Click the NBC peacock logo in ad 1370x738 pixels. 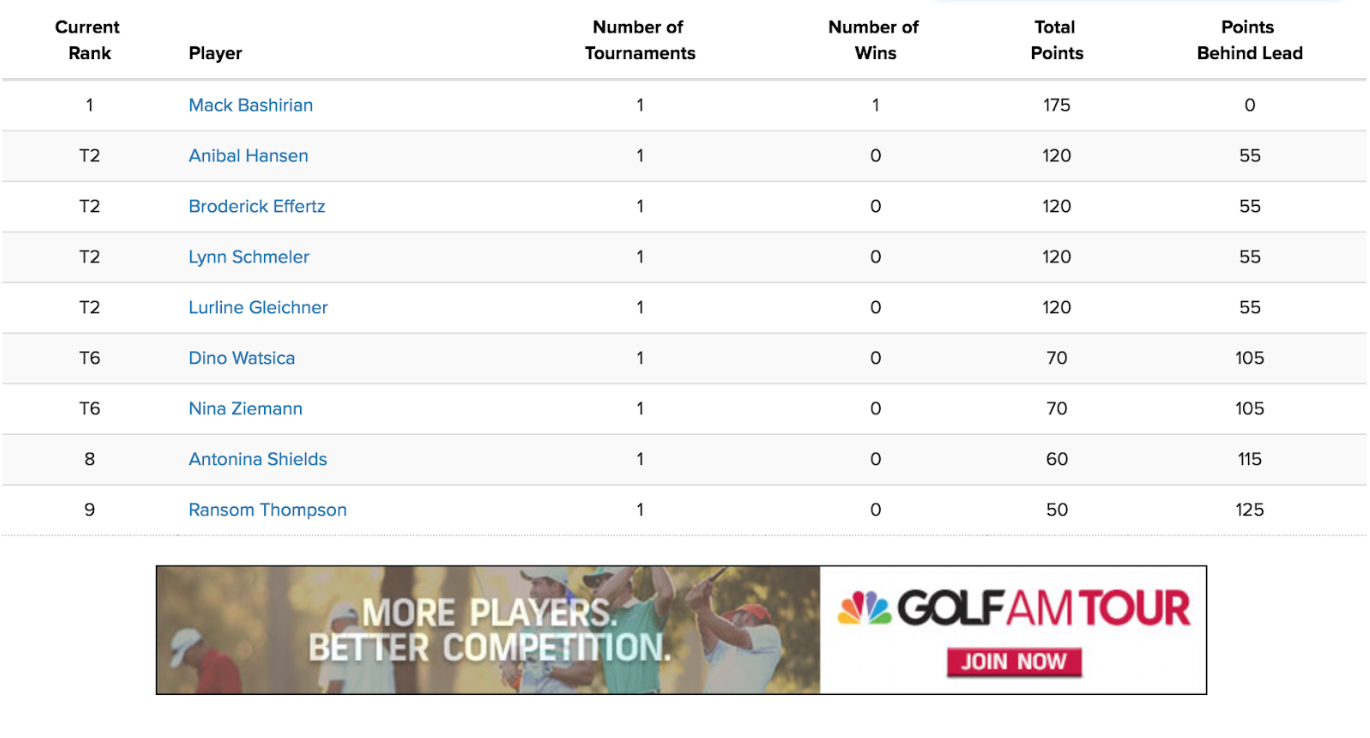[x=864, y=608]
